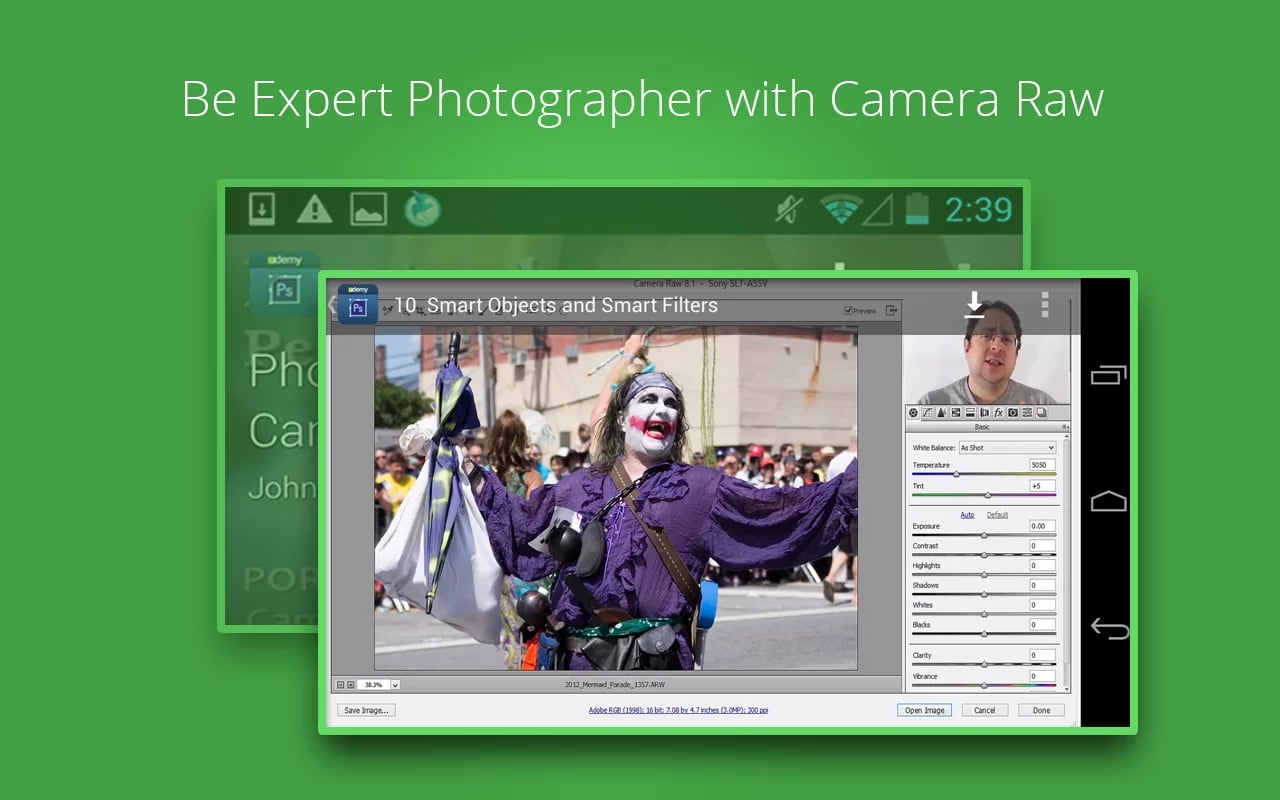Click the Temperature slider track
The image size is (1280, 800).
point(984,474)
